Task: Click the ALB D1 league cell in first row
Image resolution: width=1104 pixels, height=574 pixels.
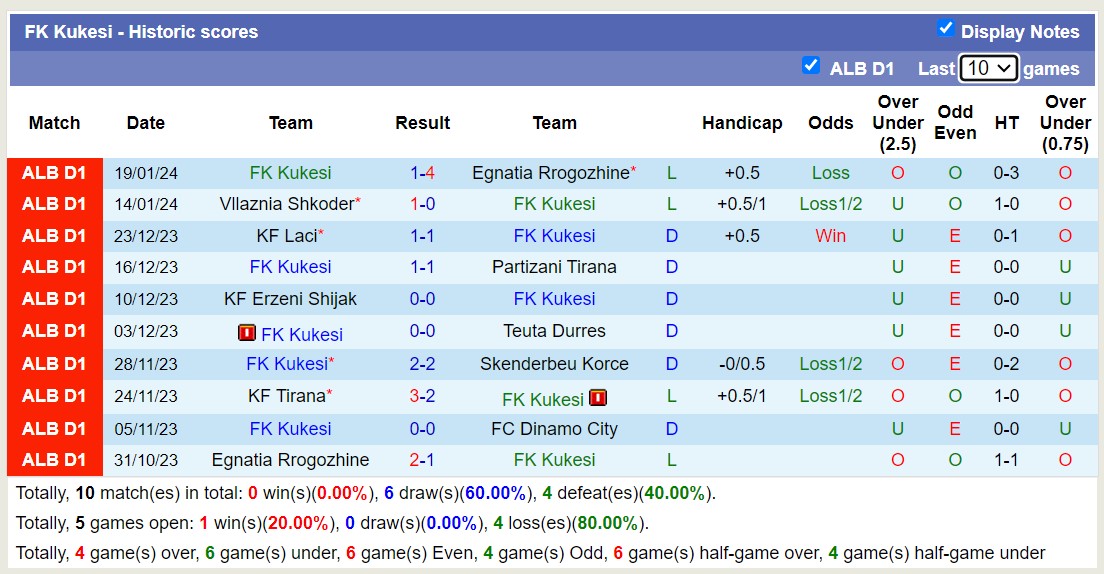Action: coord(54,173)
